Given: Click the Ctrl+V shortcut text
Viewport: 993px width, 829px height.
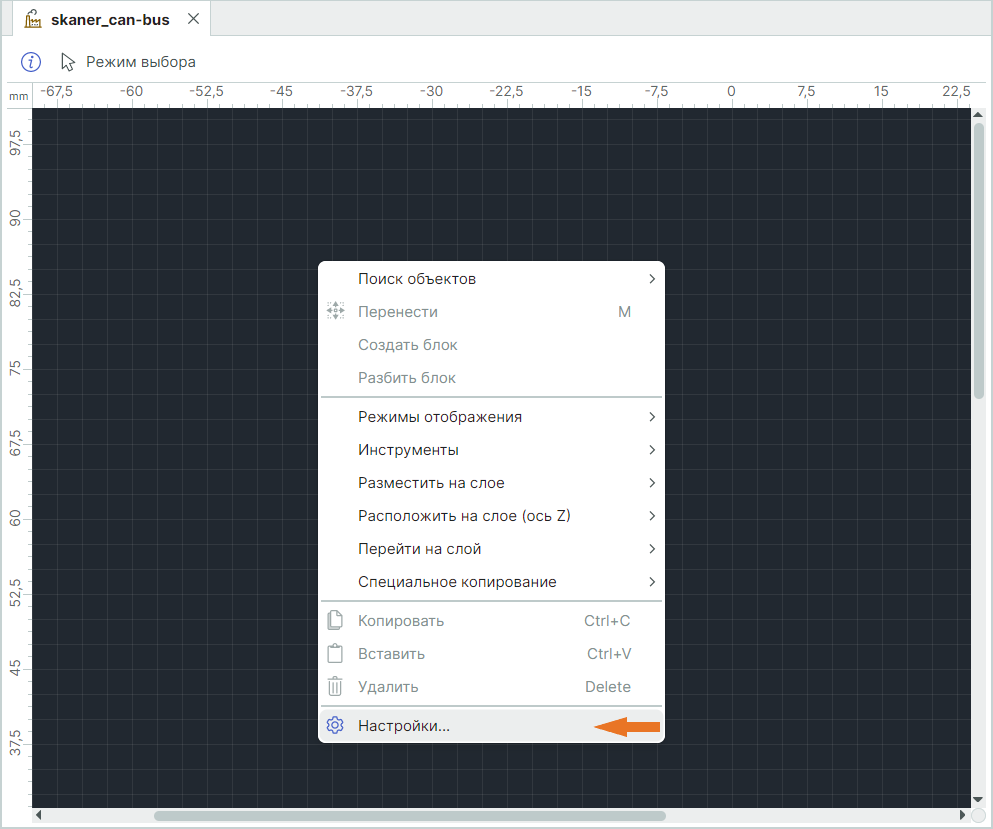Looking at the screenshot, I should pyautogui.click(x=609, y=654).
